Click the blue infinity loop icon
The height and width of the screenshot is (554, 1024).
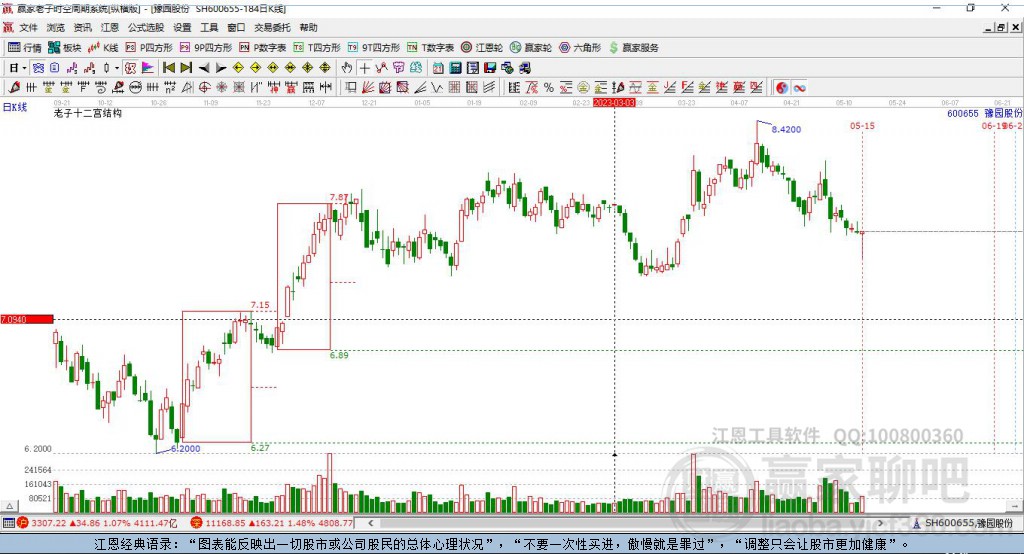799,88
